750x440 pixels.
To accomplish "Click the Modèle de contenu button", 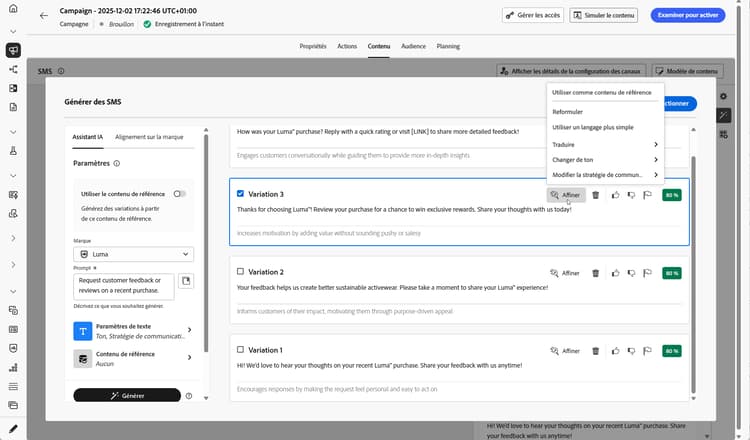I will pos(687,71).
